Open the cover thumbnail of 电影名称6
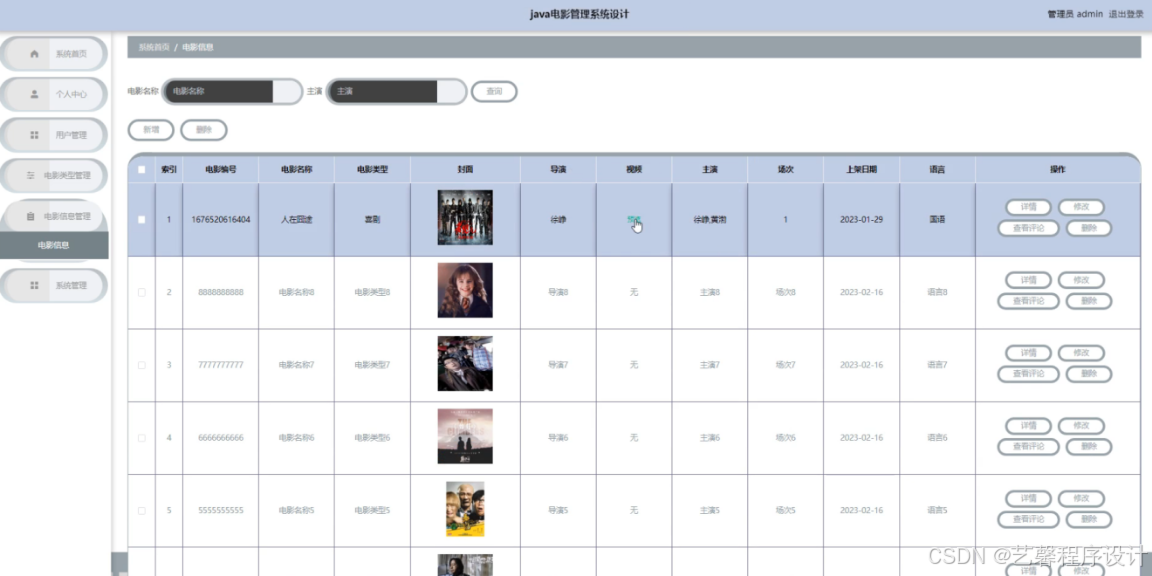This screenshot has width=1152, height=576. point(465,436)
